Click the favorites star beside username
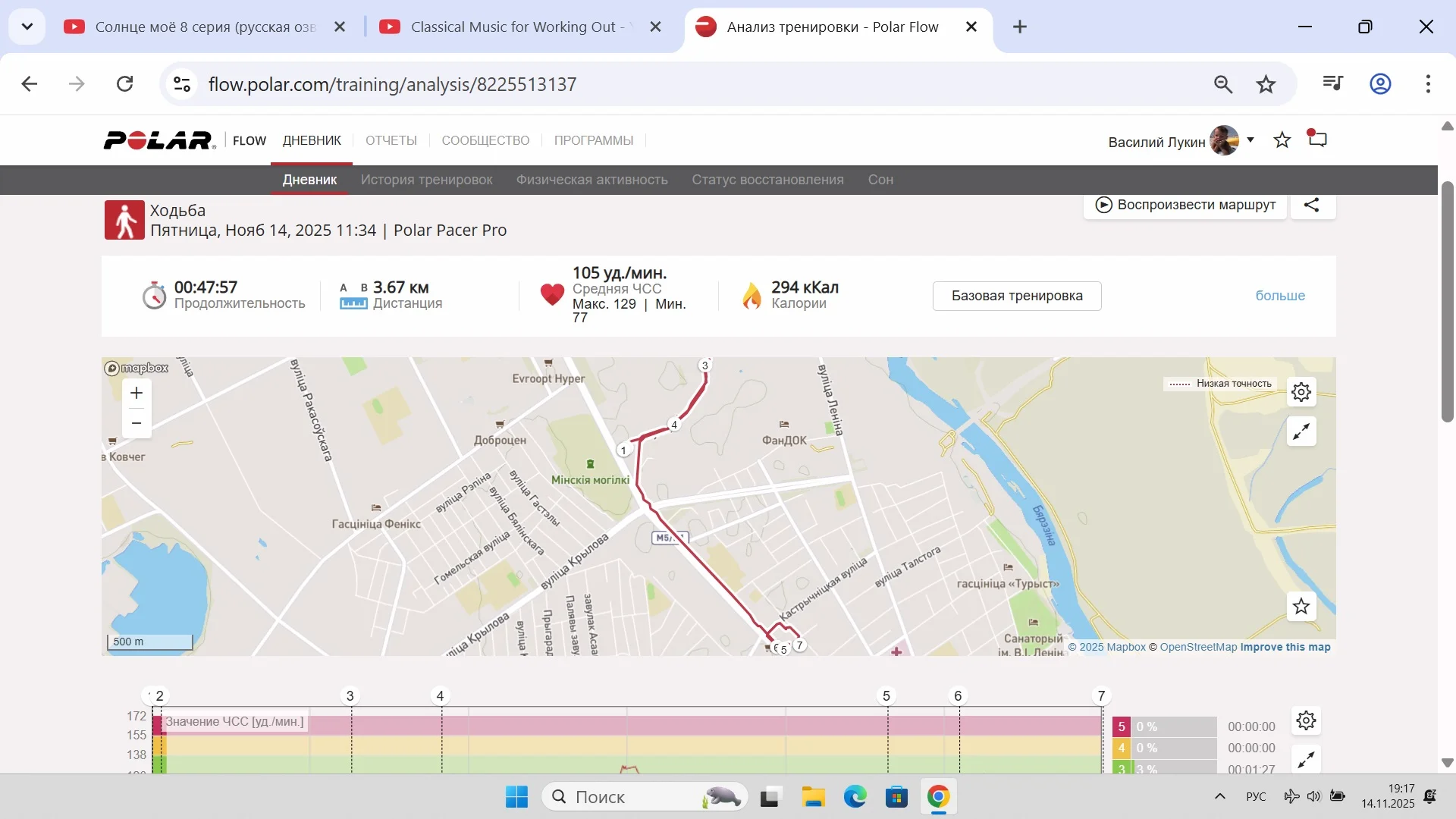Image resolution: width=1456 pixels, height=819 pixels. pos(1282,140)
